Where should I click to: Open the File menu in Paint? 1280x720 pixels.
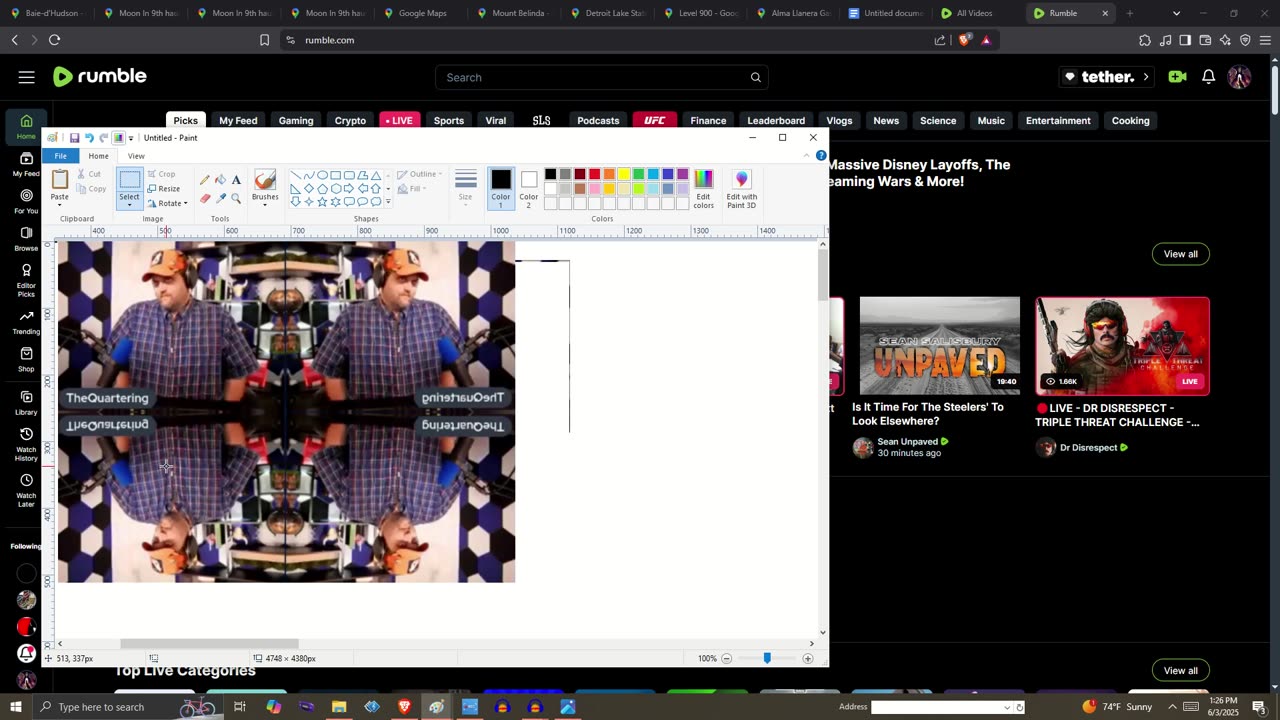(61, 156)
